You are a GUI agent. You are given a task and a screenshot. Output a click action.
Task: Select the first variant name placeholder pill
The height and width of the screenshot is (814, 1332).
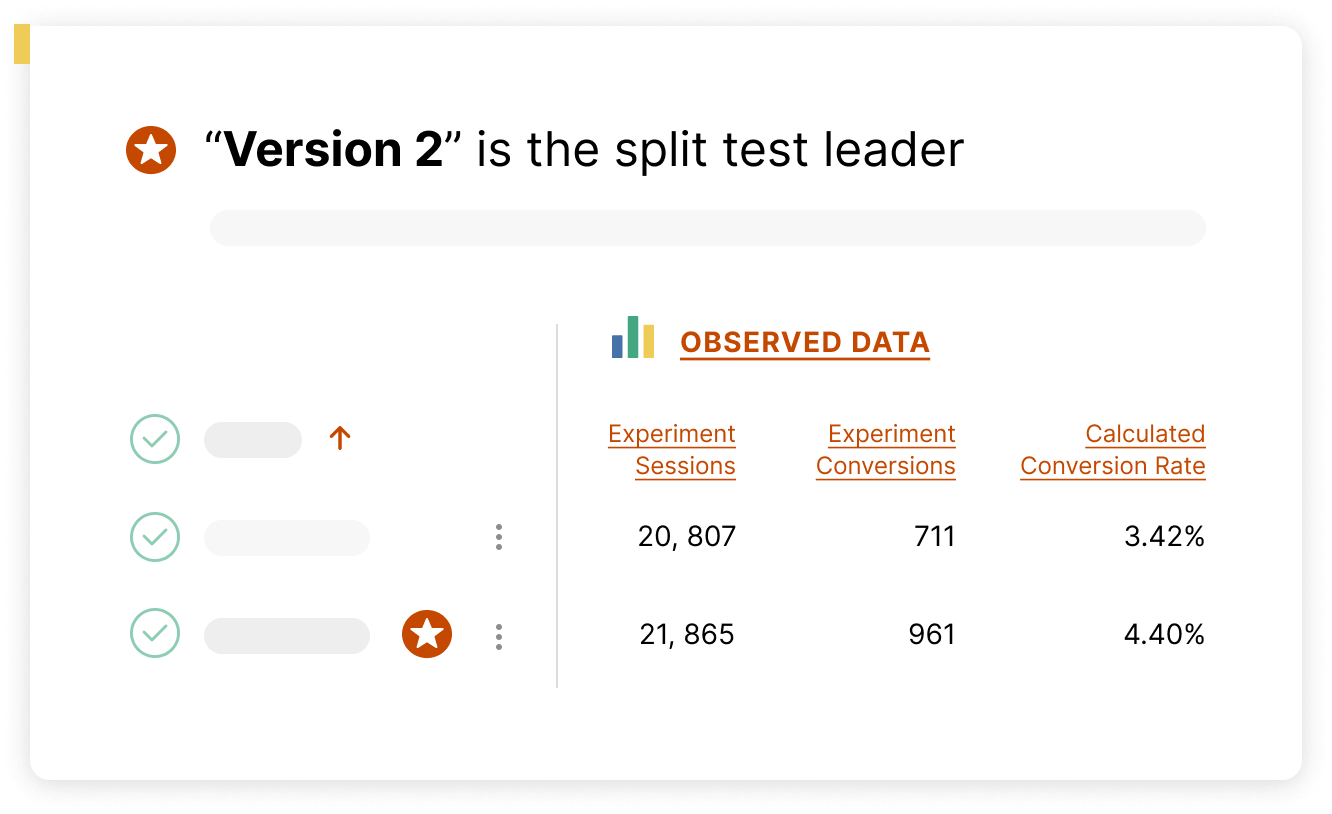[287, 538]
